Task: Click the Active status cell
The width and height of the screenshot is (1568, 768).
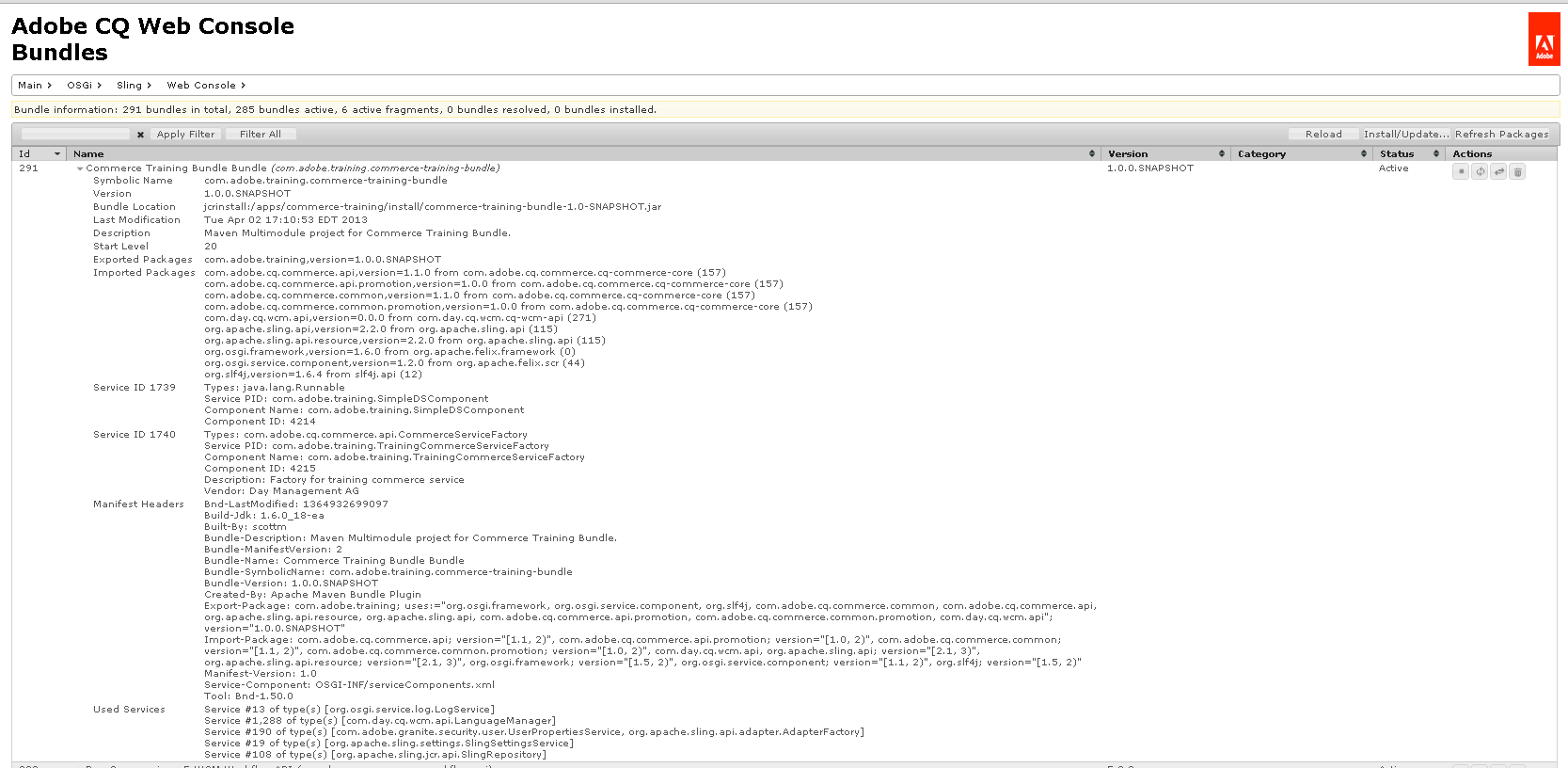Action: coord(1393,168)
